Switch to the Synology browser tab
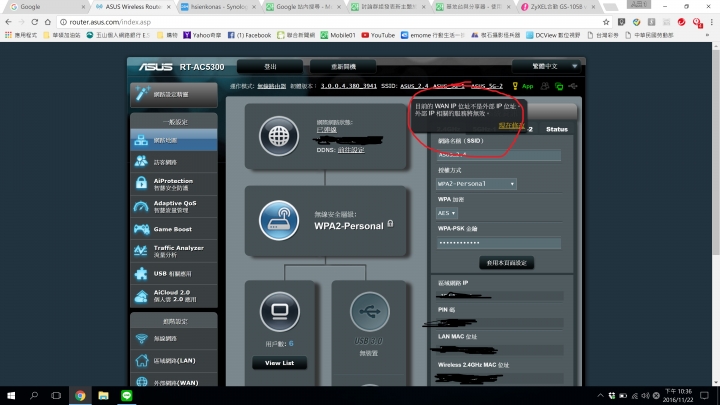The height and width of the screenshot is (405, 720). coord(219,6)
